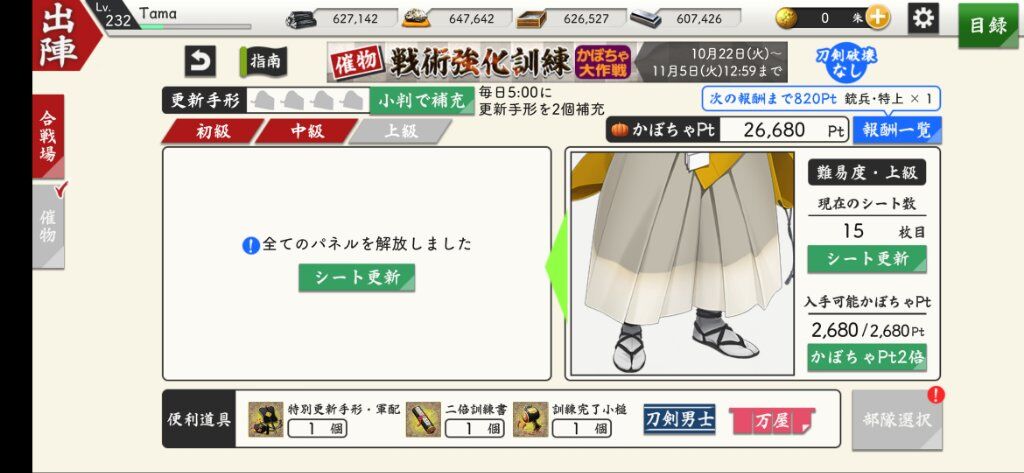Screen dimensions: 1024x473
Task: Activate かぼちゃPt2倍 button
Action: pos(867,357)
